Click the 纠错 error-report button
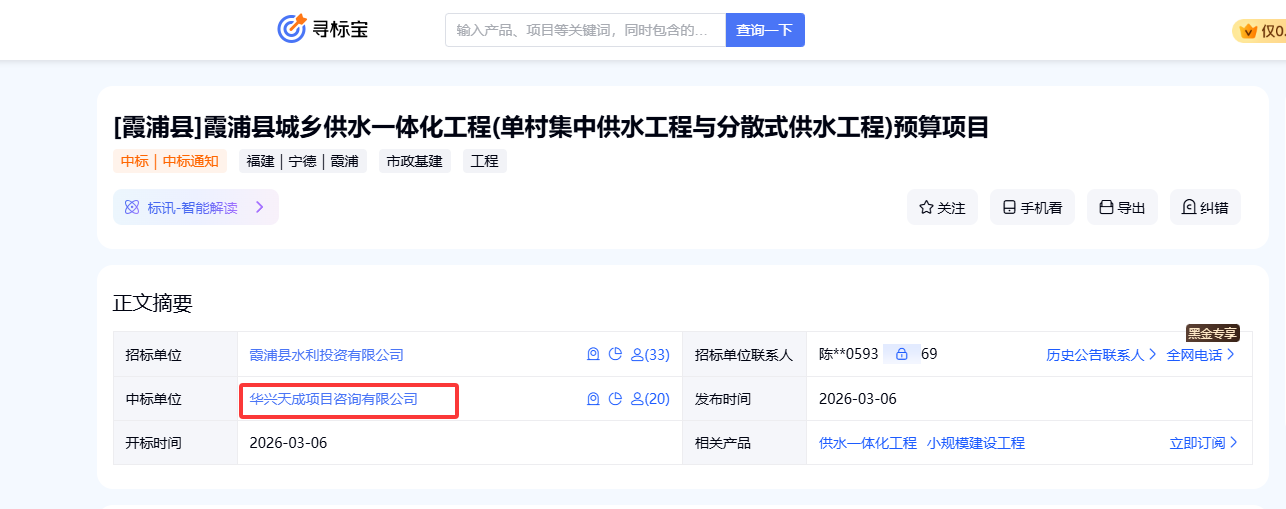1286x509 pixels. [1205, 207]
